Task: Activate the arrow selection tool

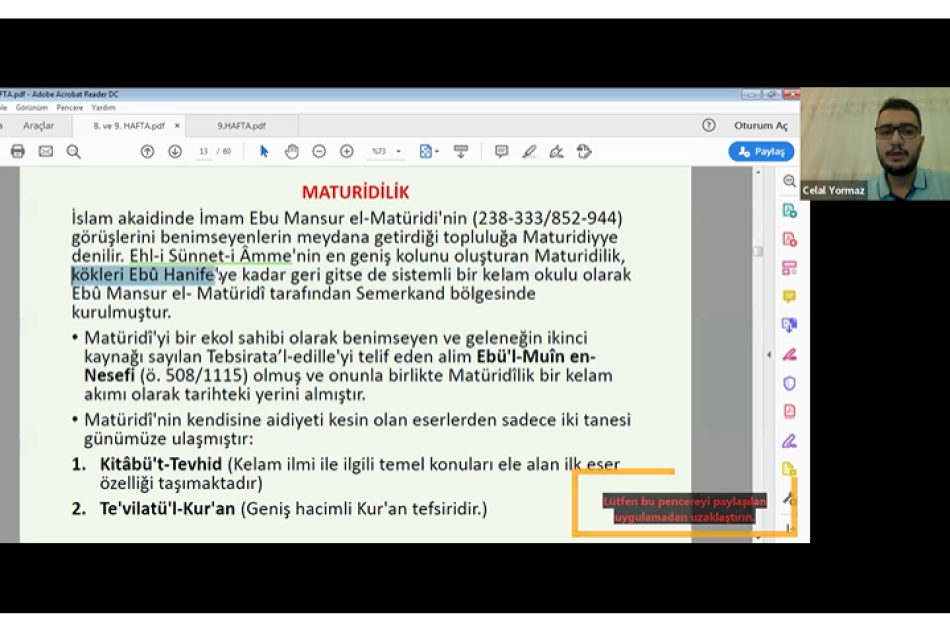Action: [x=263, y=151]
